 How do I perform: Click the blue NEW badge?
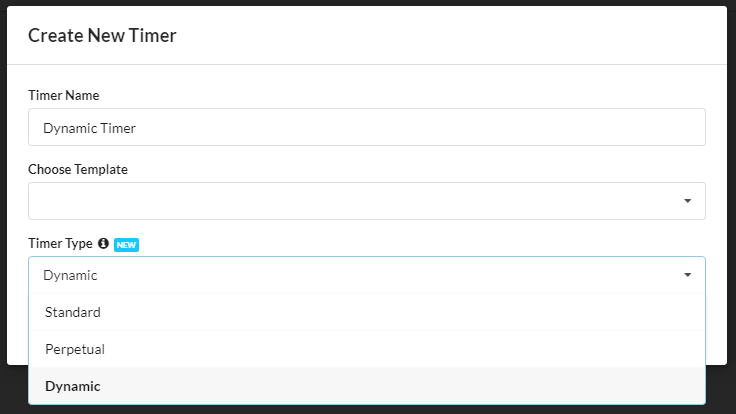tap(126, 245)
